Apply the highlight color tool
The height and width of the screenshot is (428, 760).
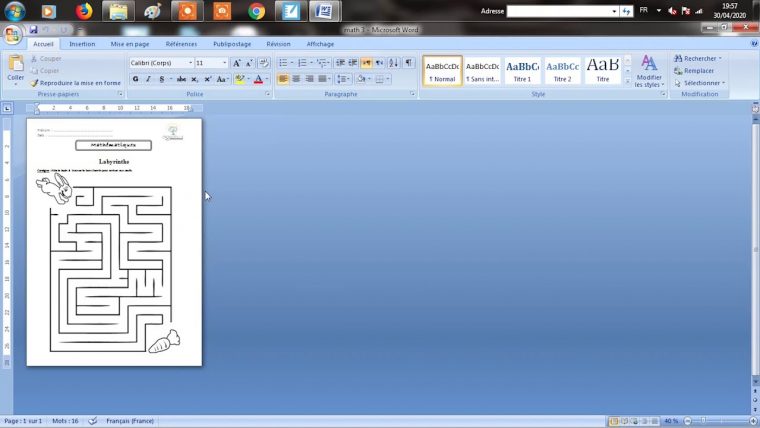(x=239, y=79)
